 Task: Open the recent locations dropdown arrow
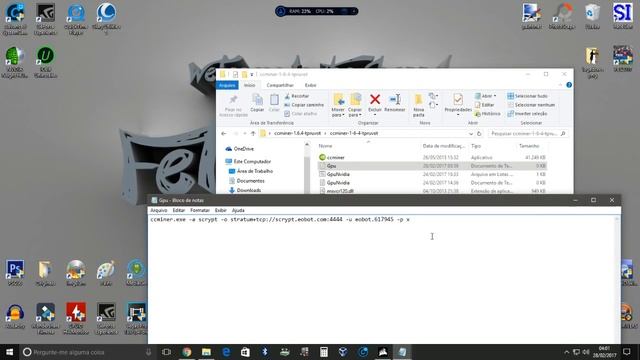click(244, 133)
